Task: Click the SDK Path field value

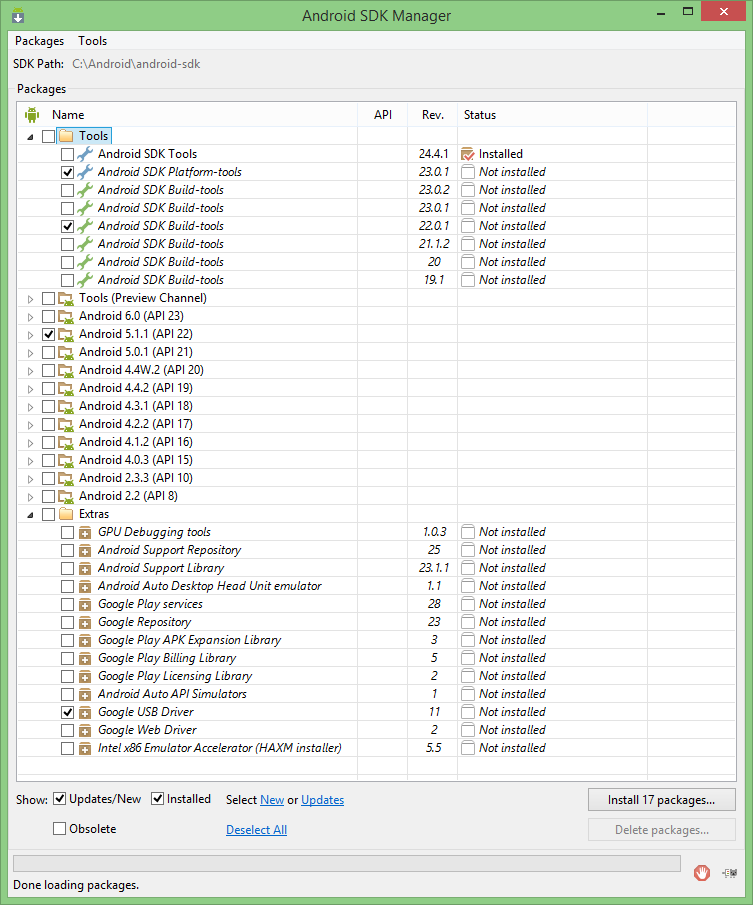Action: [136, 64]
